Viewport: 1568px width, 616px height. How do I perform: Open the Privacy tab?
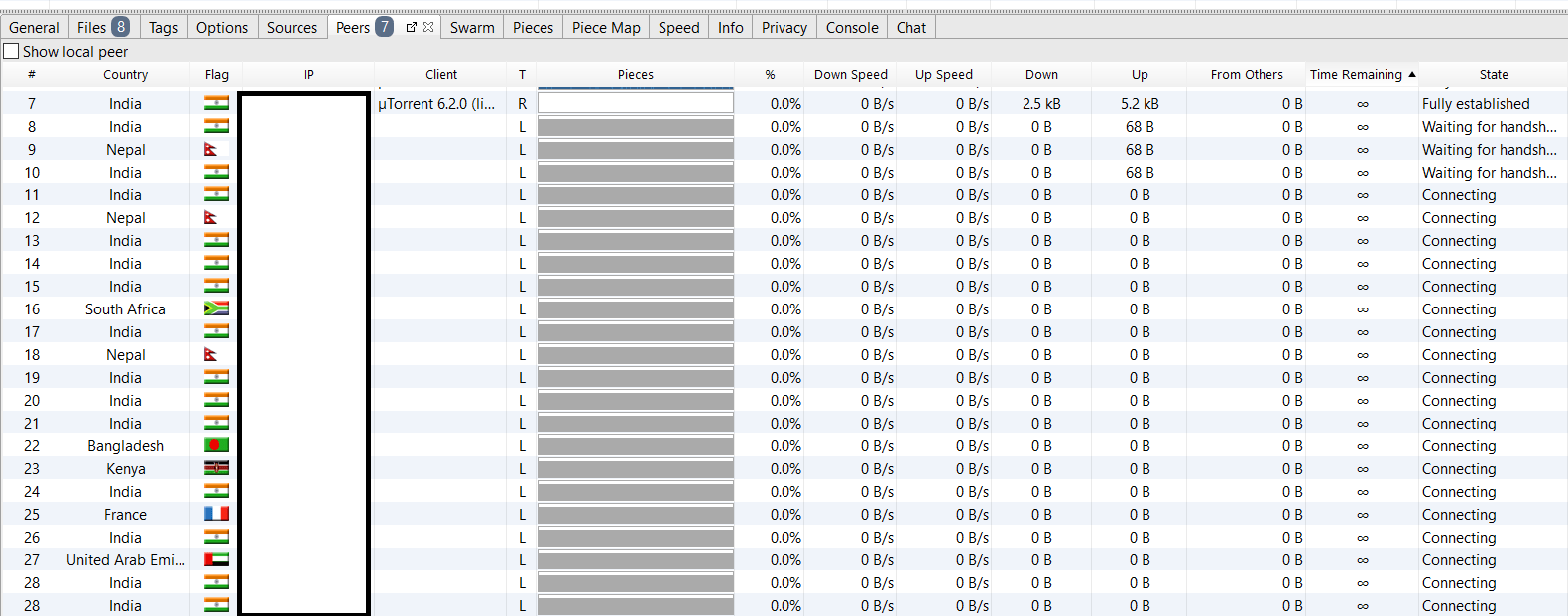pyautogui.click(x=784, y=27)
